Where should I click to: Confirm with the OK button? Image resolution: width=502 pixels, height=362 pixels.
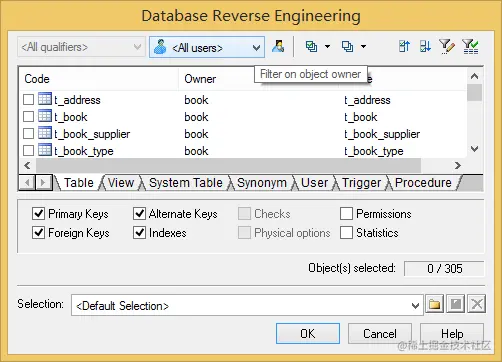pyautogui.click(x=308, y=333)
